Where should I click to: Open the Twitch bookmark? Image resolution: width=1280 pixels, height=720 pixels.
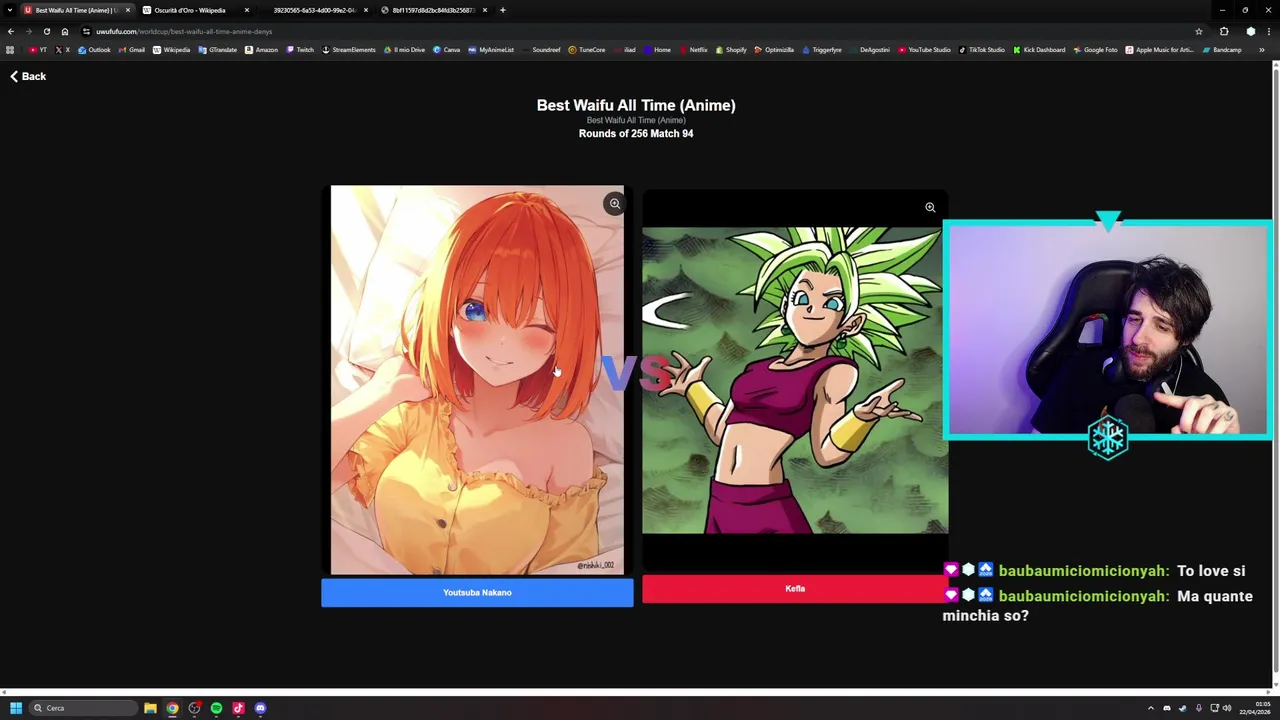point(300,50)
